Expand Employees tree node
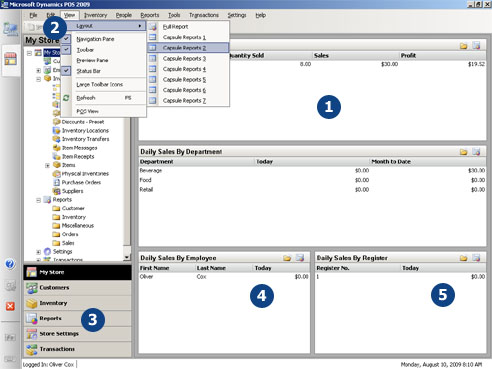 pos(38,70)
